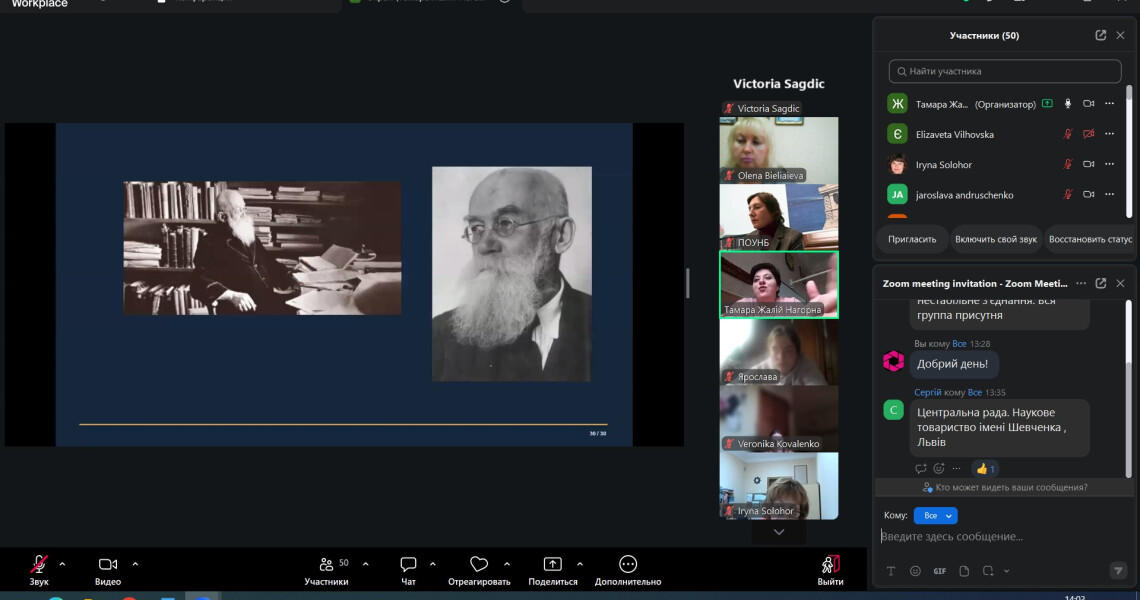This screenshot has height=600, width=1140.
Task: Open text formatting options in chat
Action: click(891, 571)
